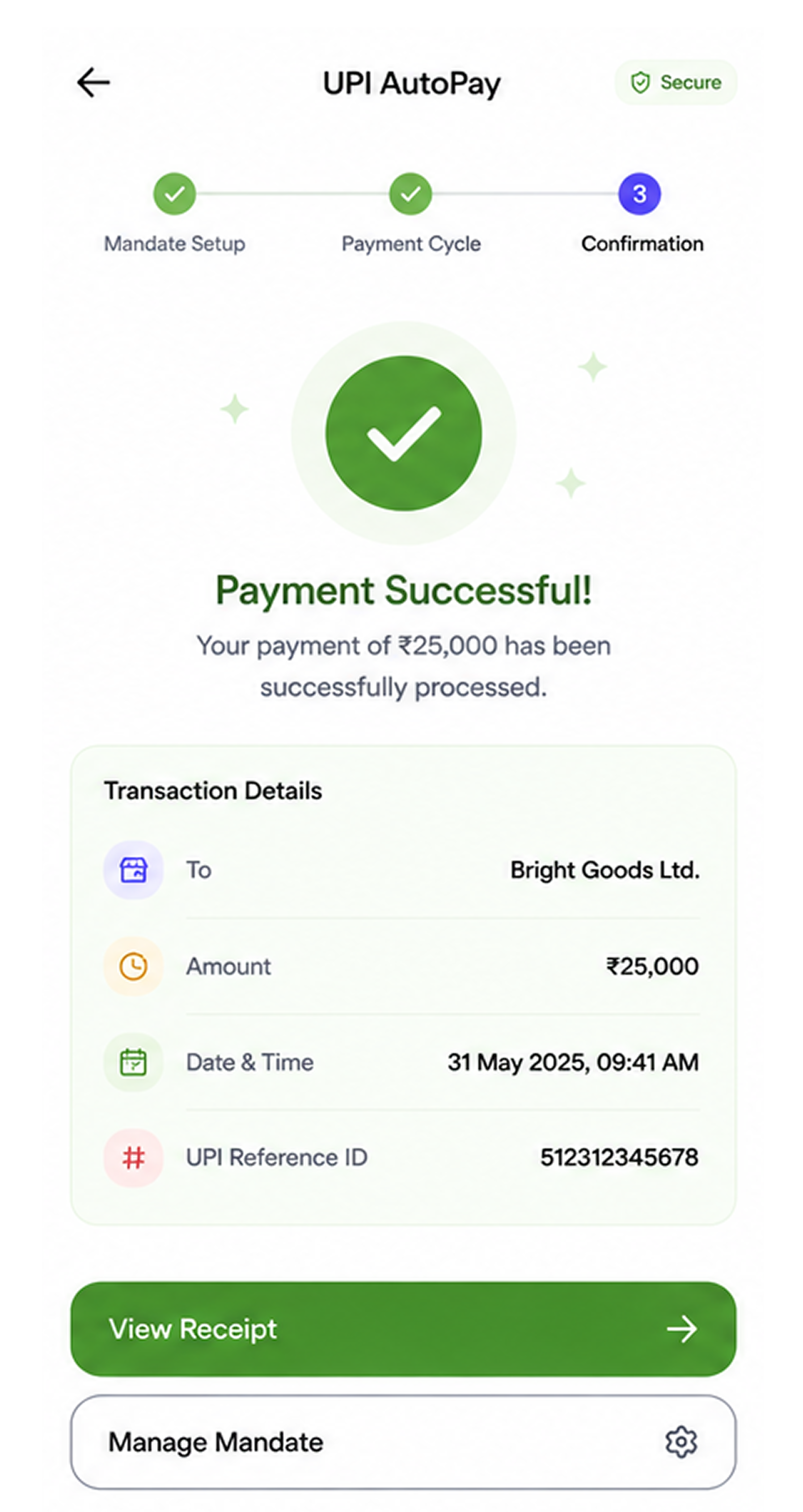Screen dimensions: 803x1512
Task: Tap the Amount clock icon
Action: 133,965
